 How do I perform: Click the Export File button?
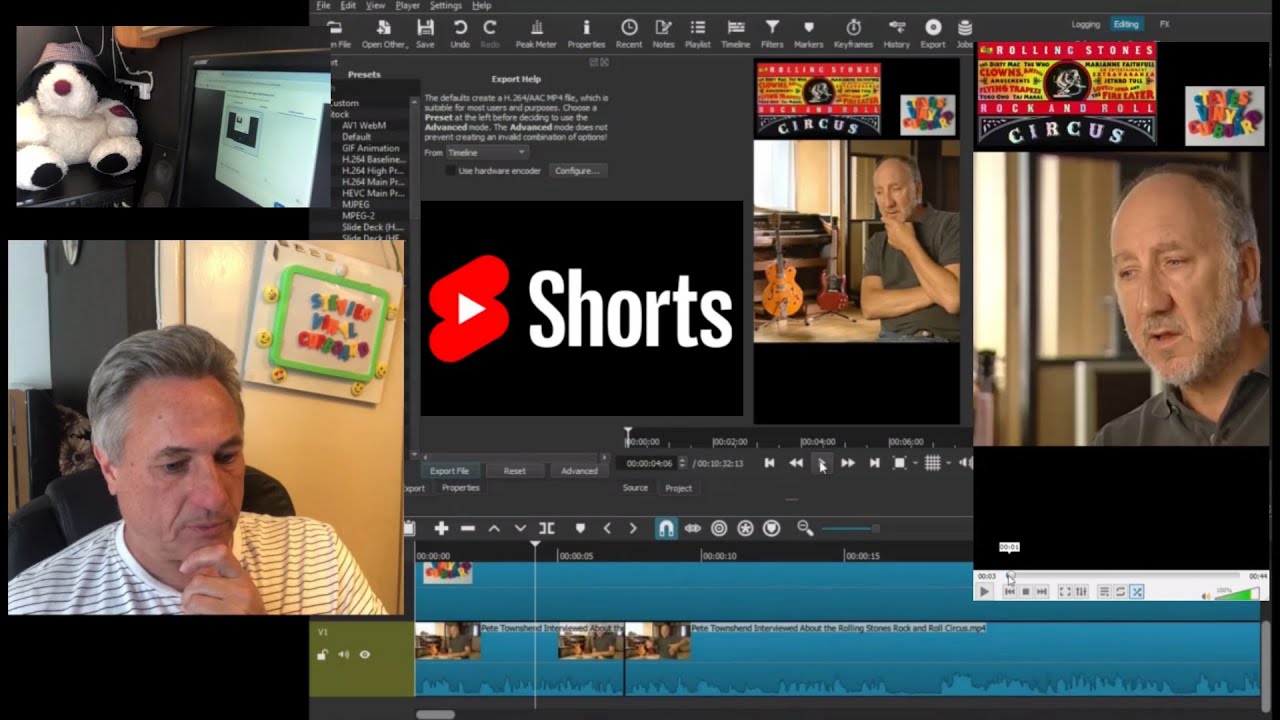coord(449,471)
